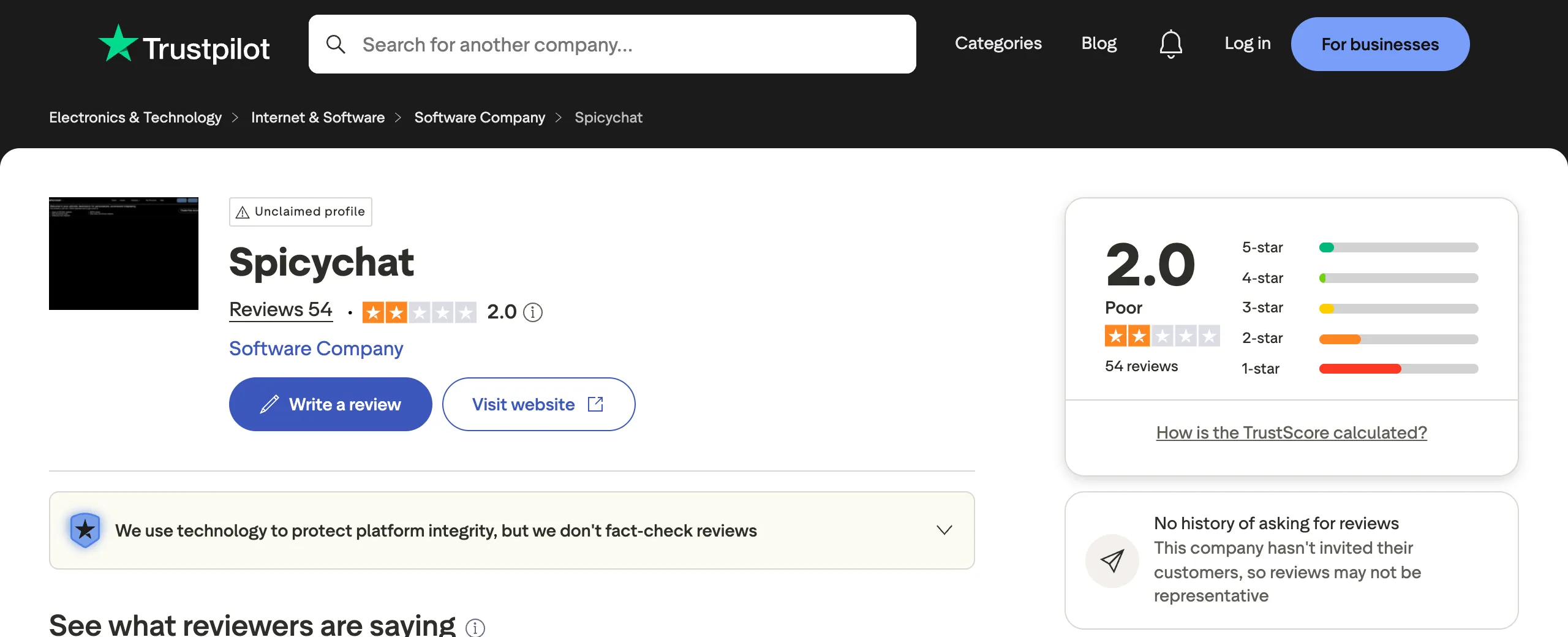This screenshot has height=637, width=1568.
Task: Open the Reviews 54 link
Action: point(281,310)
